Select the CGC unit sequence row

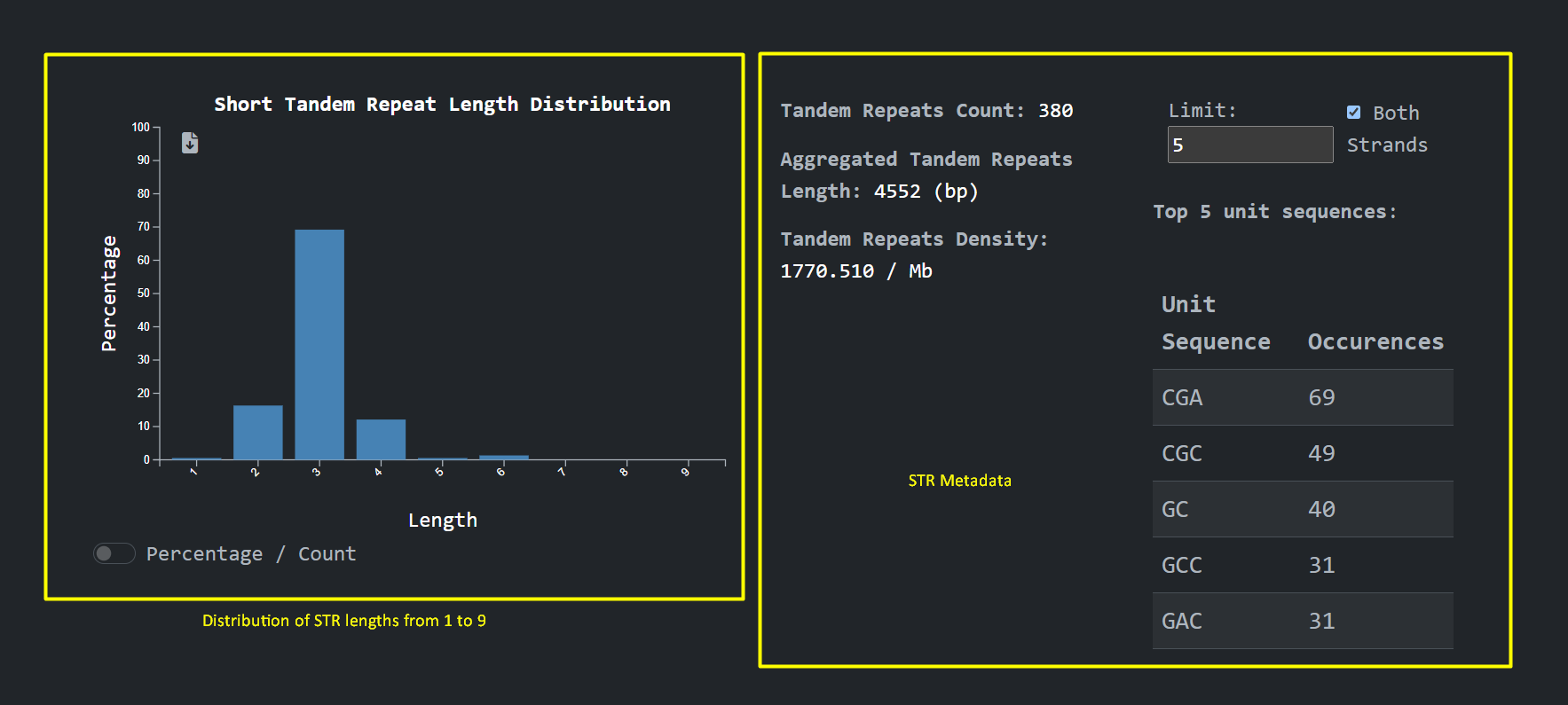[x=1302, y=453]
